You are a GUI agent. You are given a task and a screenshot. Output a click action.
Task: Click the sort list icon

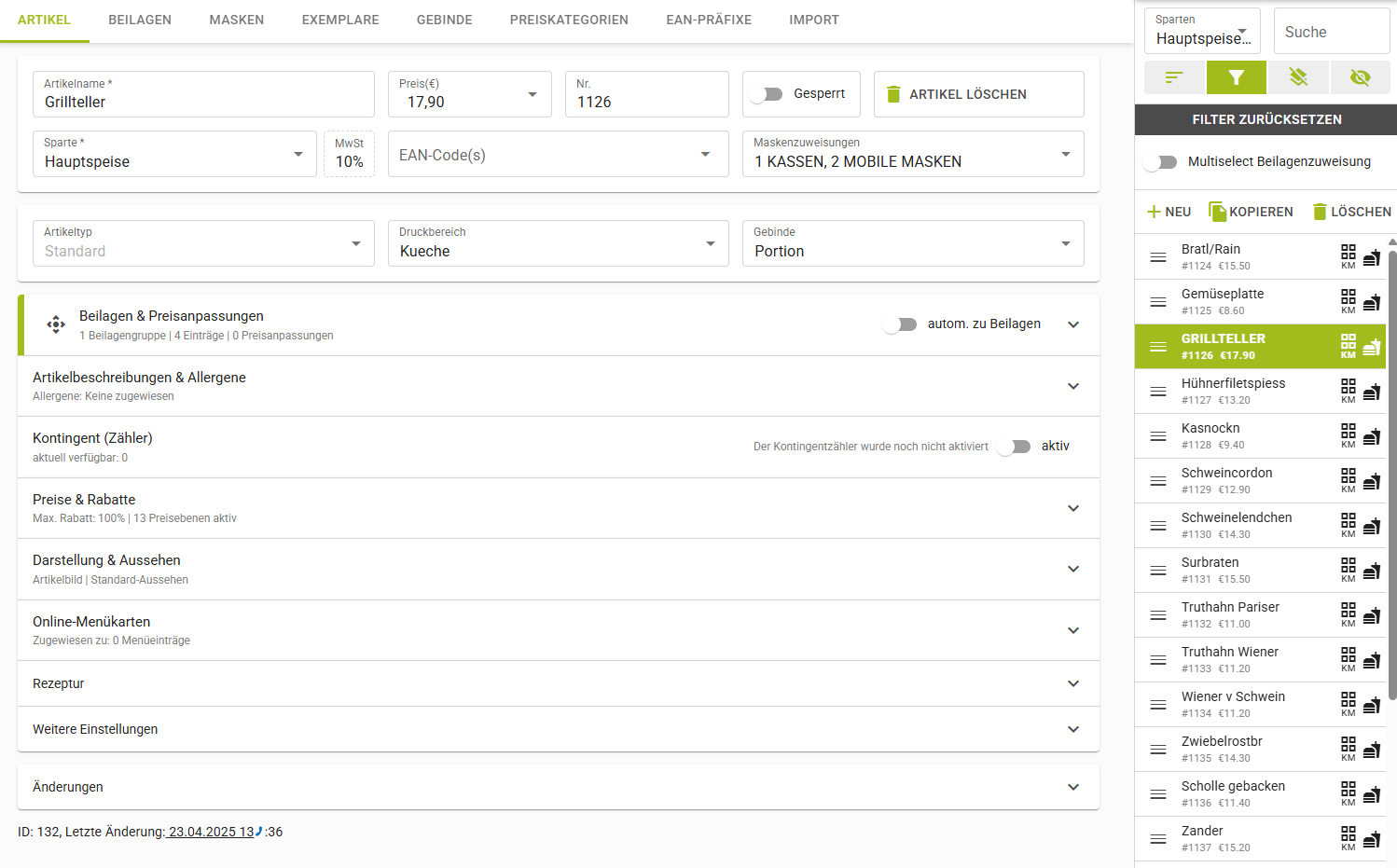[x=1174, y=77]
